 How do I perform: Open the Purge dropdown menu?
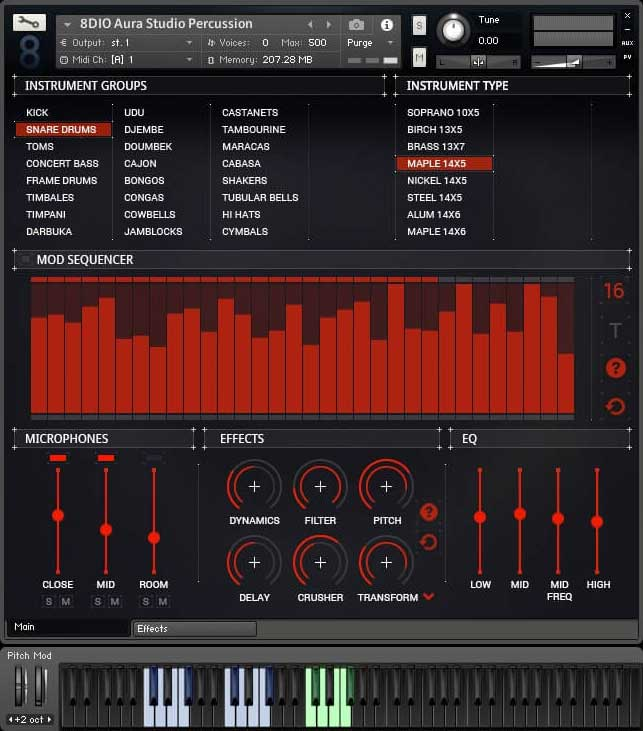pyautogui.click(x=390, y=42)
